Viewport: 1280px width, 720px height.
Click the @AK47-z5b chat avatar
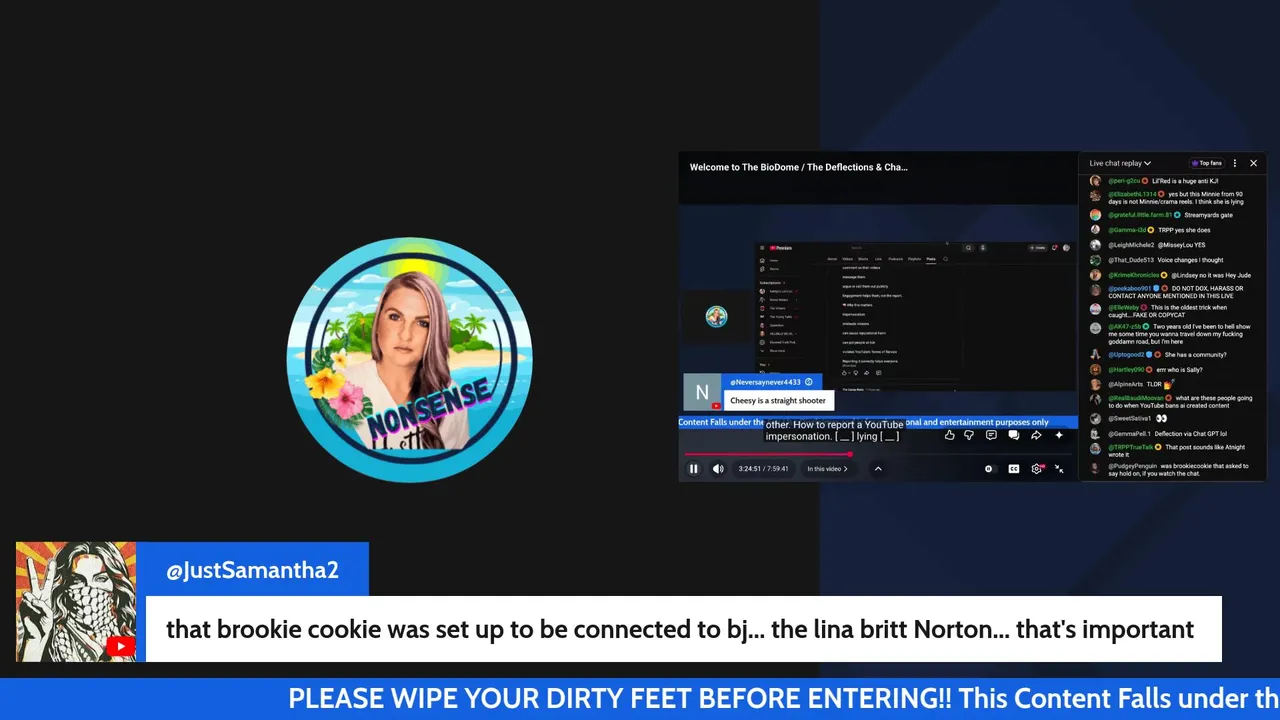[1095, 328]
